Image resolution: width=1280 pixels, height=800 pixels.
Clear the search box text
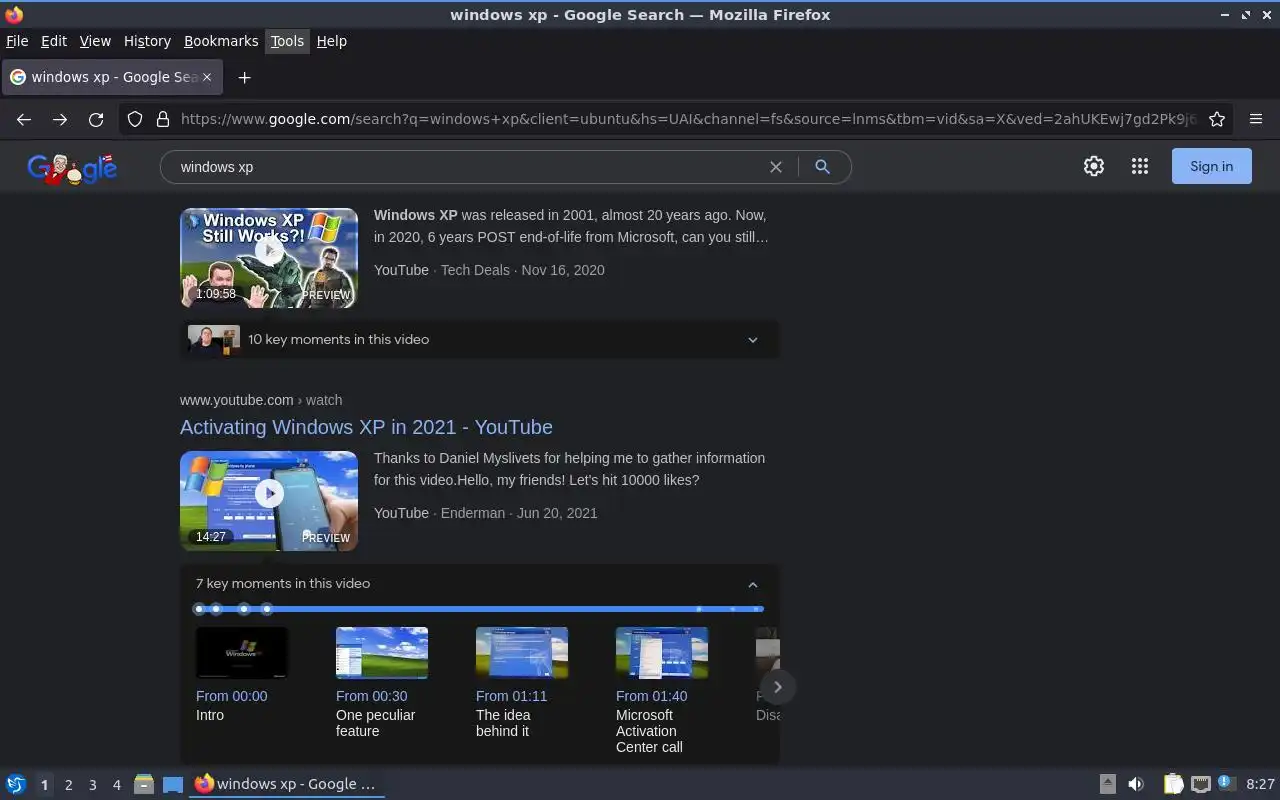click(775, 167)
